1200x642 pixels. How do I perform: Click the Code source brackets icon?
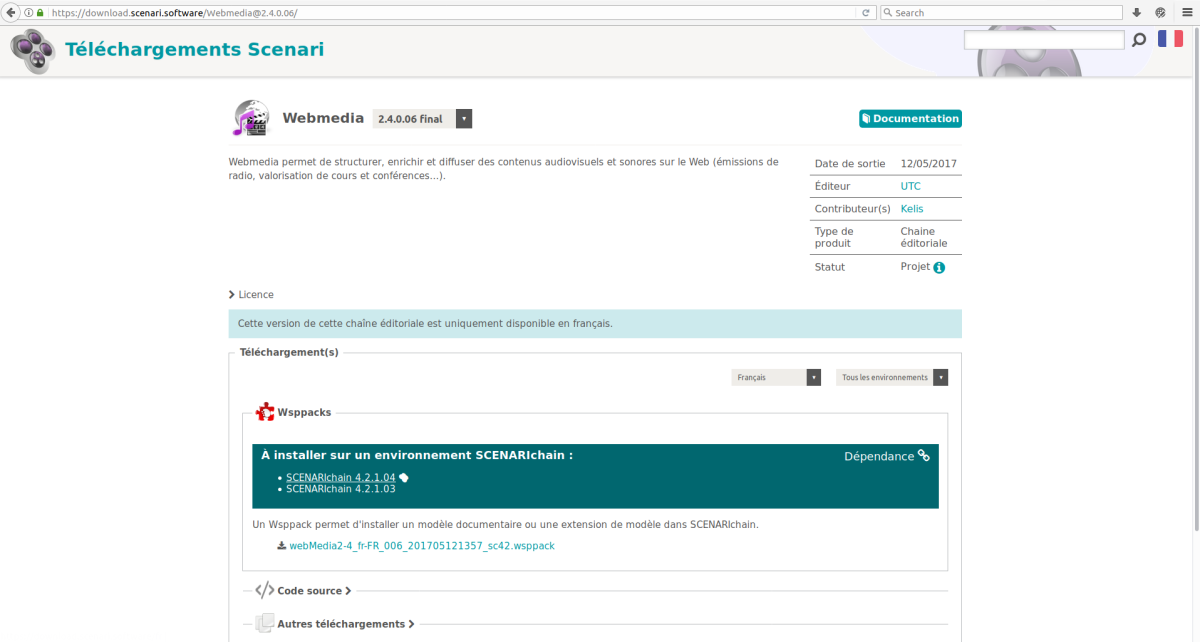pos(265,591)
